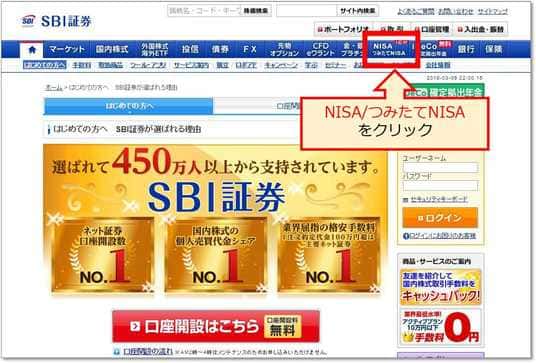This screenshot has height=363, width=536.
Task: Open the 国内株式 menu
Action: click(x=112, y=49)
